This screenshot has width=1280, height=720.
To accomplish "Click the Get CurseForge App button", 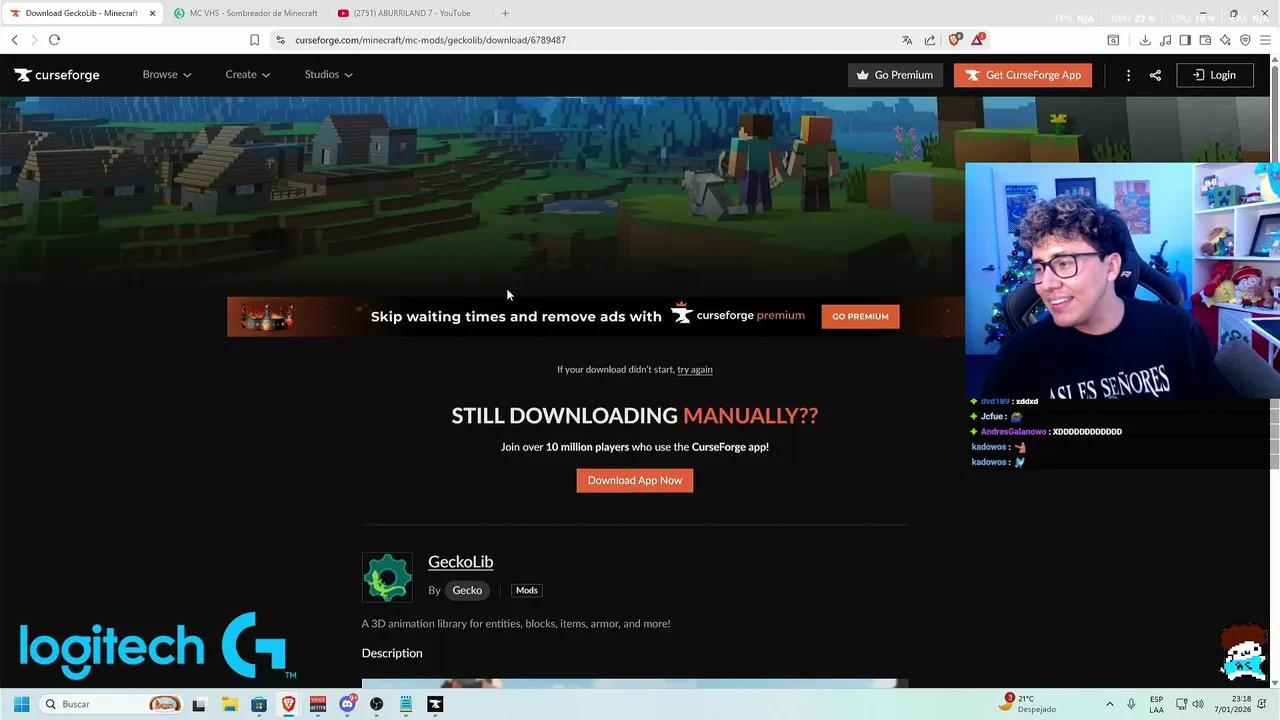I will 1023,75.
